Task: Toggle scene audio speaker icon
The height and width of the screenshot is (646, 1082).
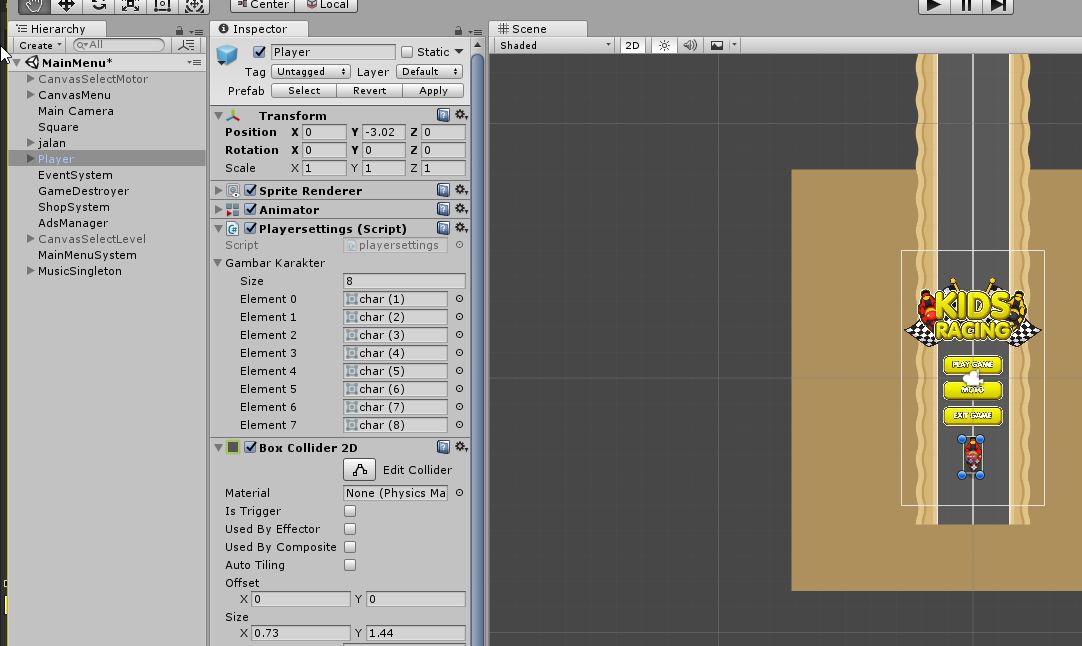Action: click(690, 45)
